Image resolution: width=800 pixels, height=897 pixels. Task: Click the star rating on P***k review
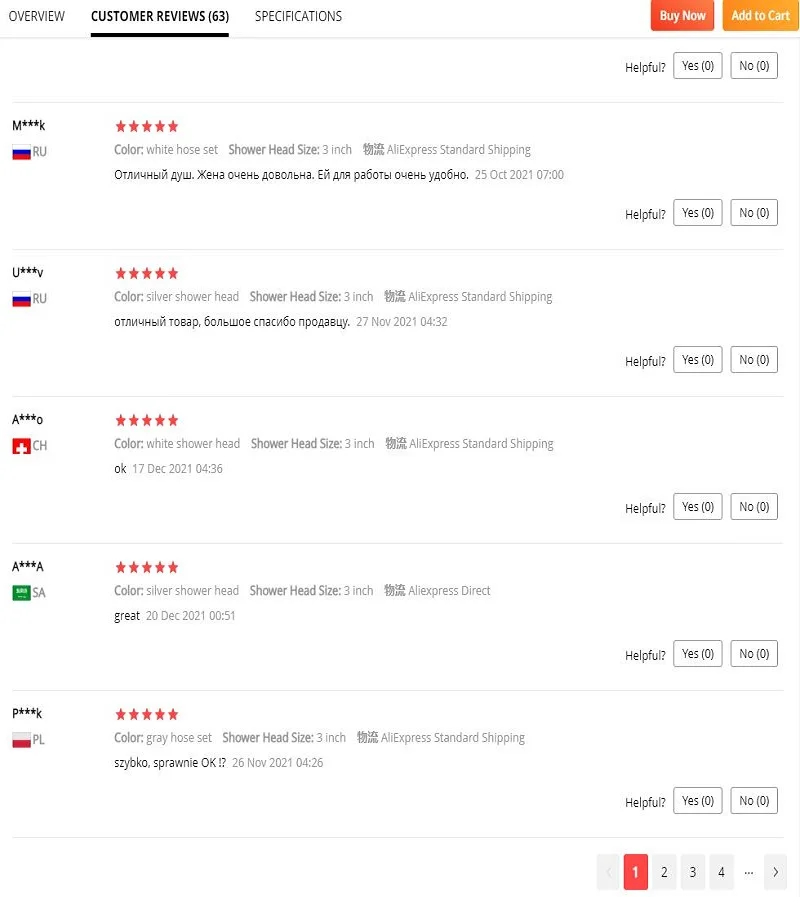point(146,714)
